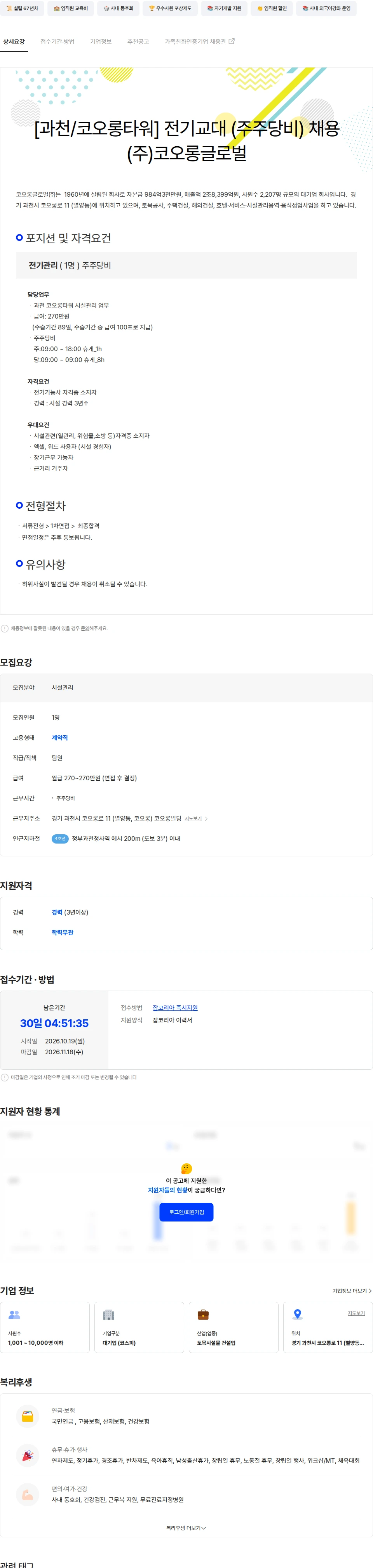Click the 사내 외국어강좌 운영 chip
This screenshot has height=1568, width=373.
click(x=326, y=9)
